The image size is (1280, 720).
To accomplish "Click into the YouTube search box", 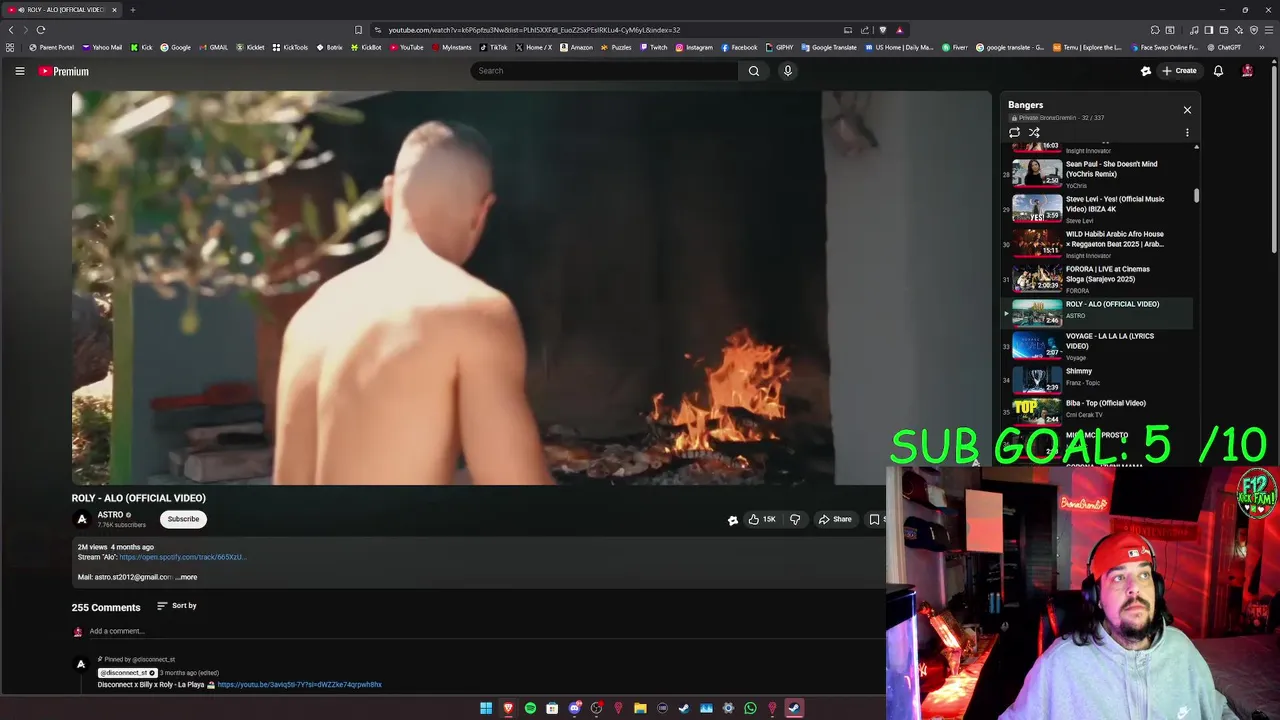I will coord(605,71).
